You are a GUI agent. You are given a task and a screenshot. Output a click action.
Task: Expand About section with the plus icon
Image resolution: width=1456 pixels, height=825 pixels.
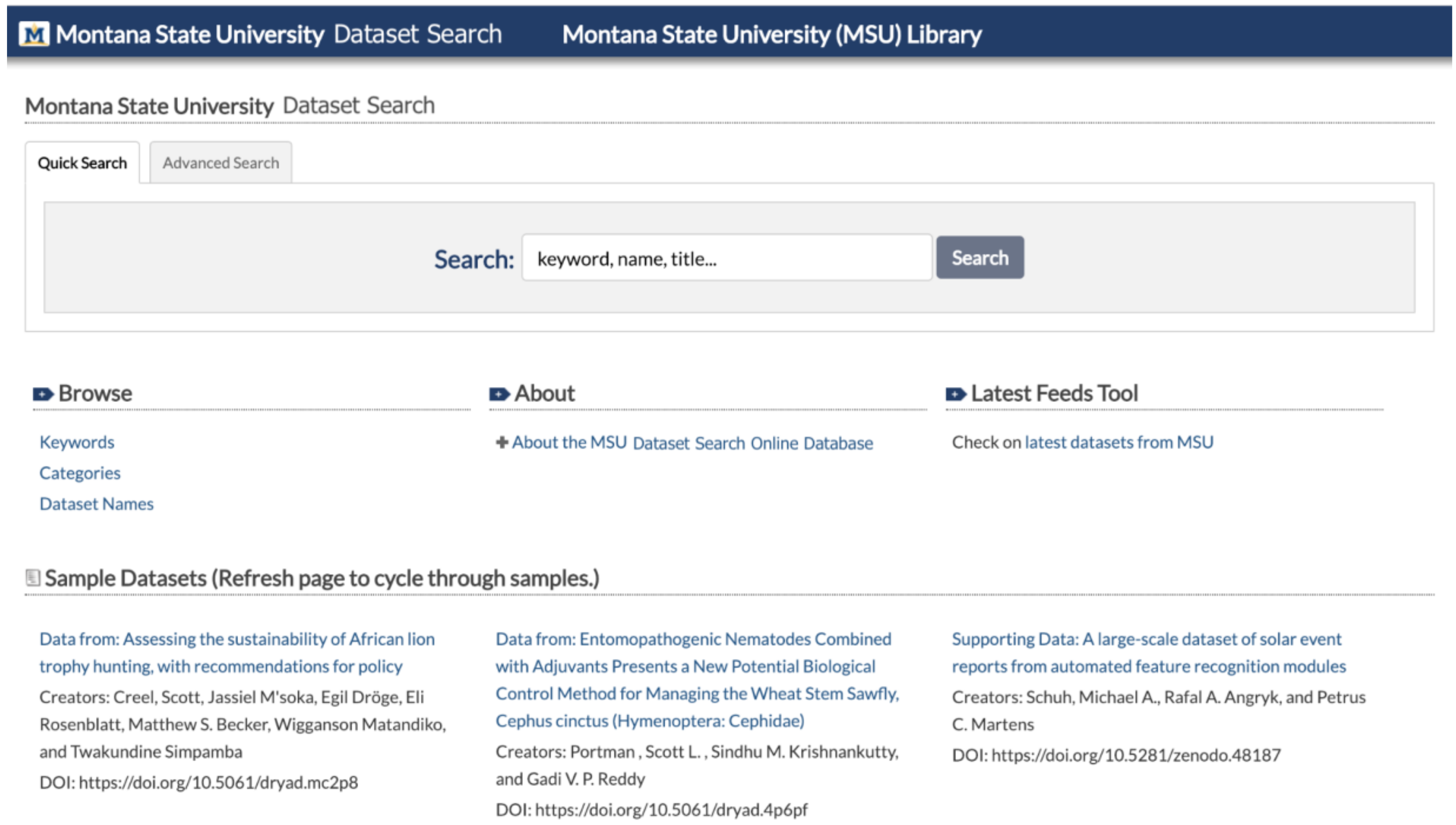tap(502, 442)
